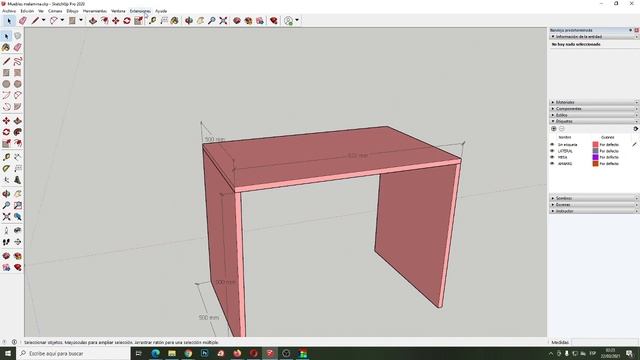
Task: Open Windows Start menu
Action: (8, 353)
